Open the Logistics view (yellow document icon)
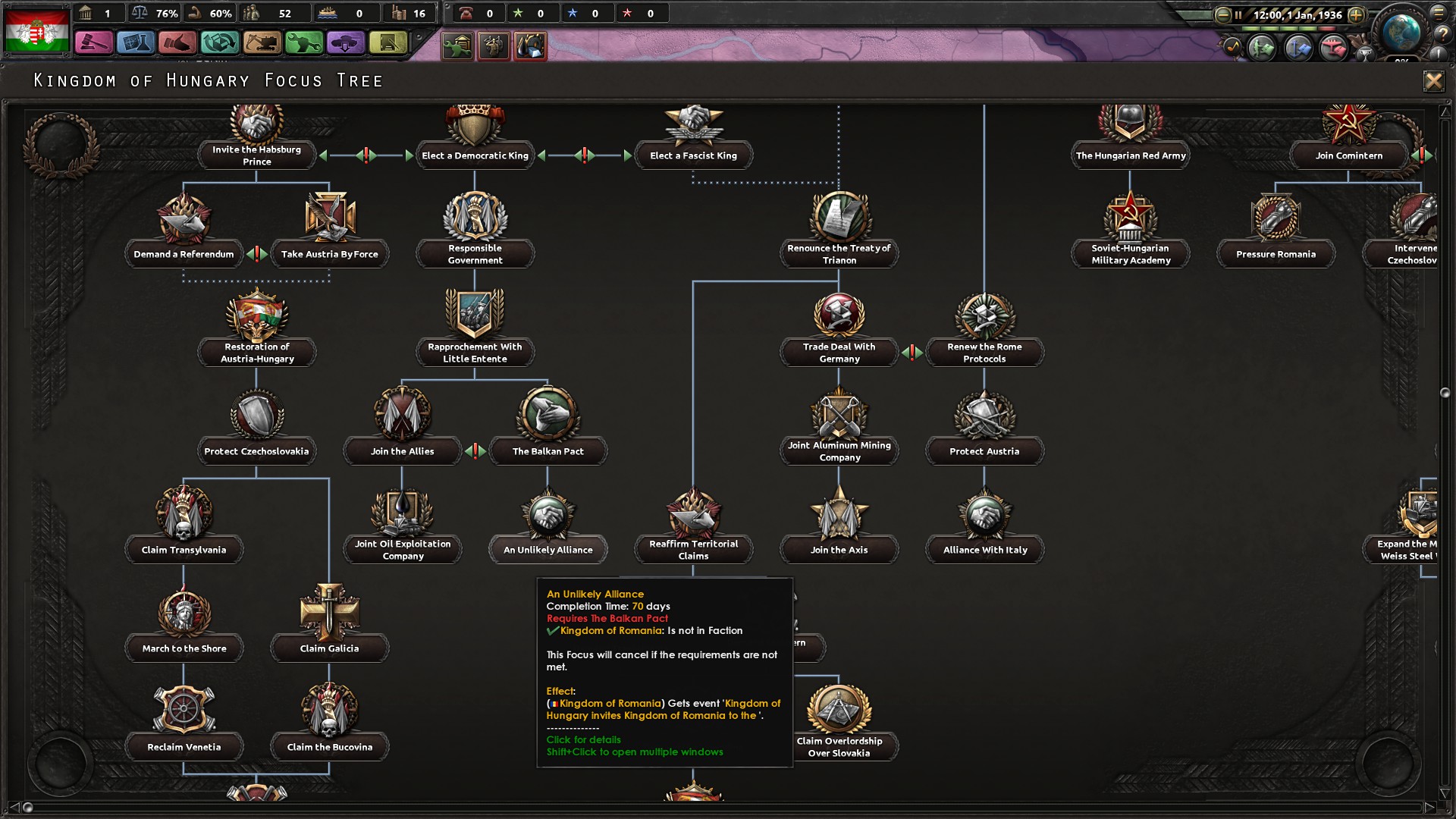Screen dimensions: 1456x819 pyautogui.click(x=388, y=43)
